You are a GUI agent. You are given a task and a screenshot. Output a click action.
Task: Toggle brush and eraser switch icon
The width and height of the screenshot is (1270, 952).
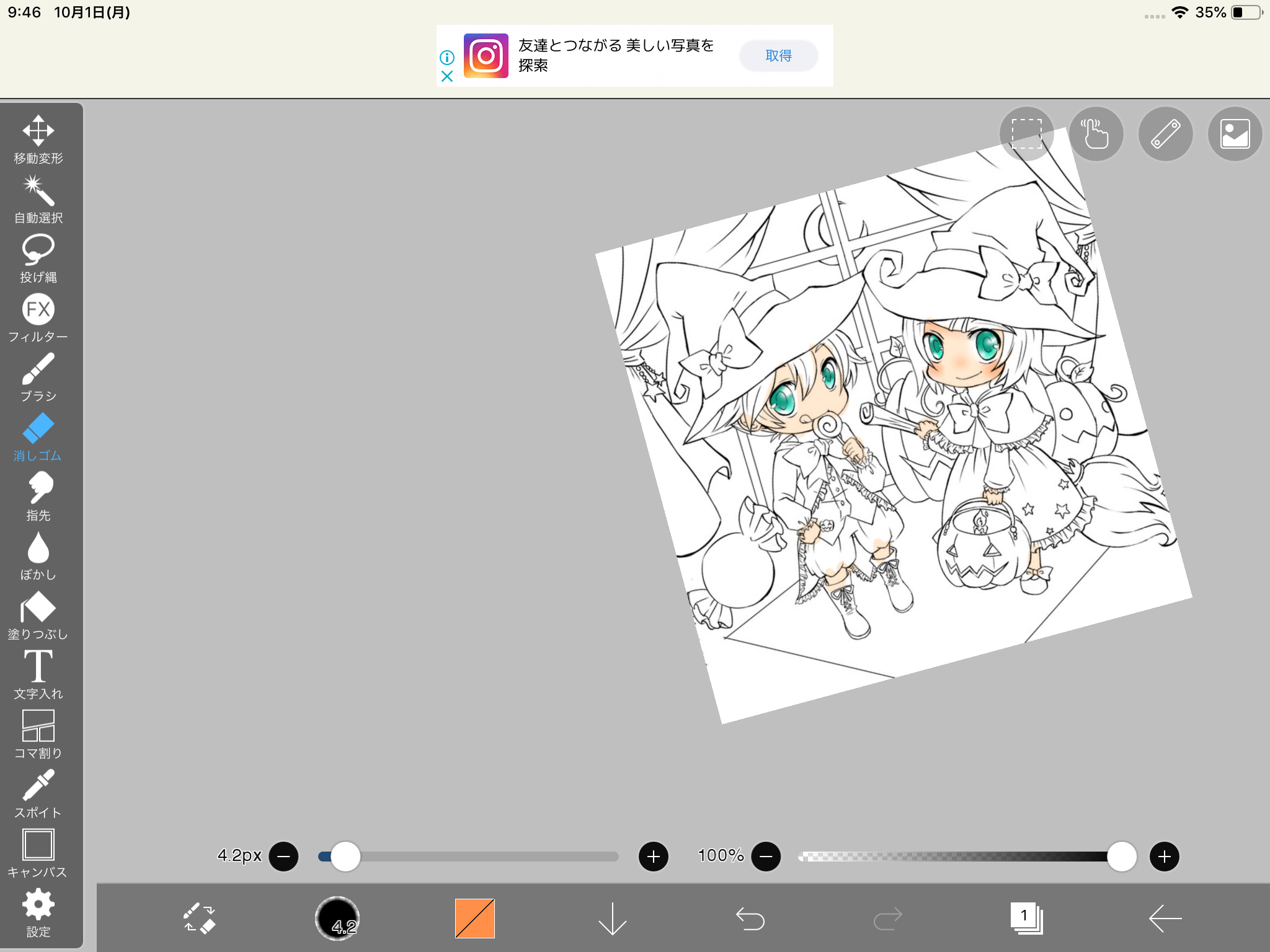tap(200, 918)
